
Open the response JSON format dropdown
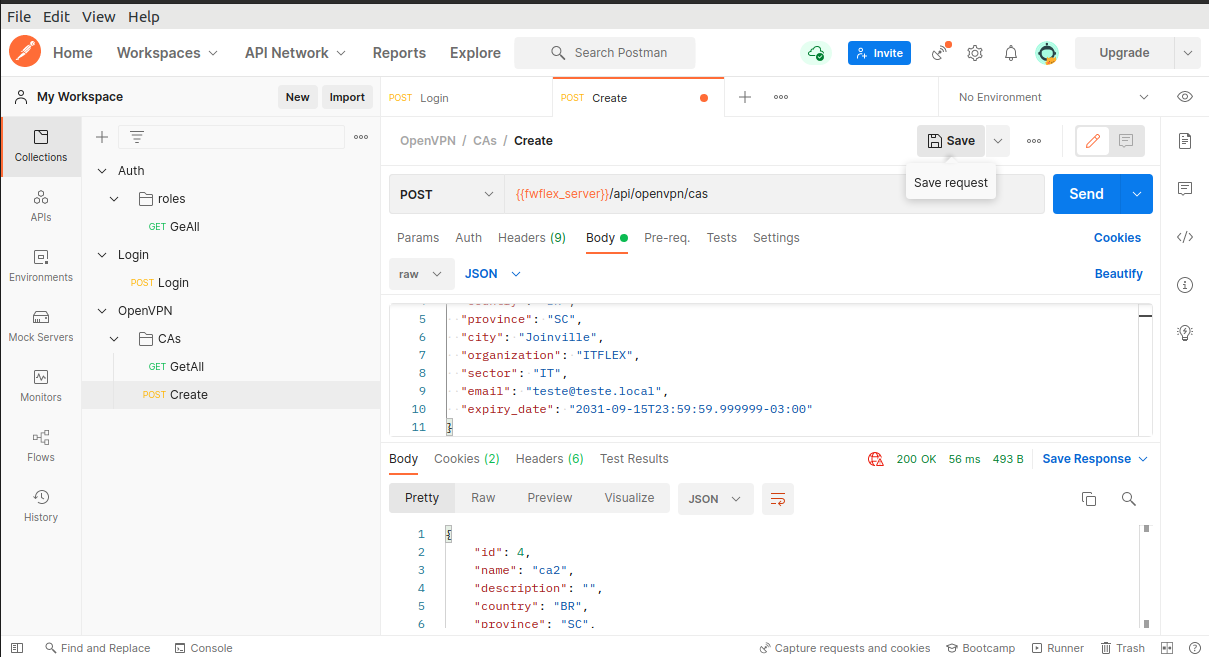coord(716,499)
